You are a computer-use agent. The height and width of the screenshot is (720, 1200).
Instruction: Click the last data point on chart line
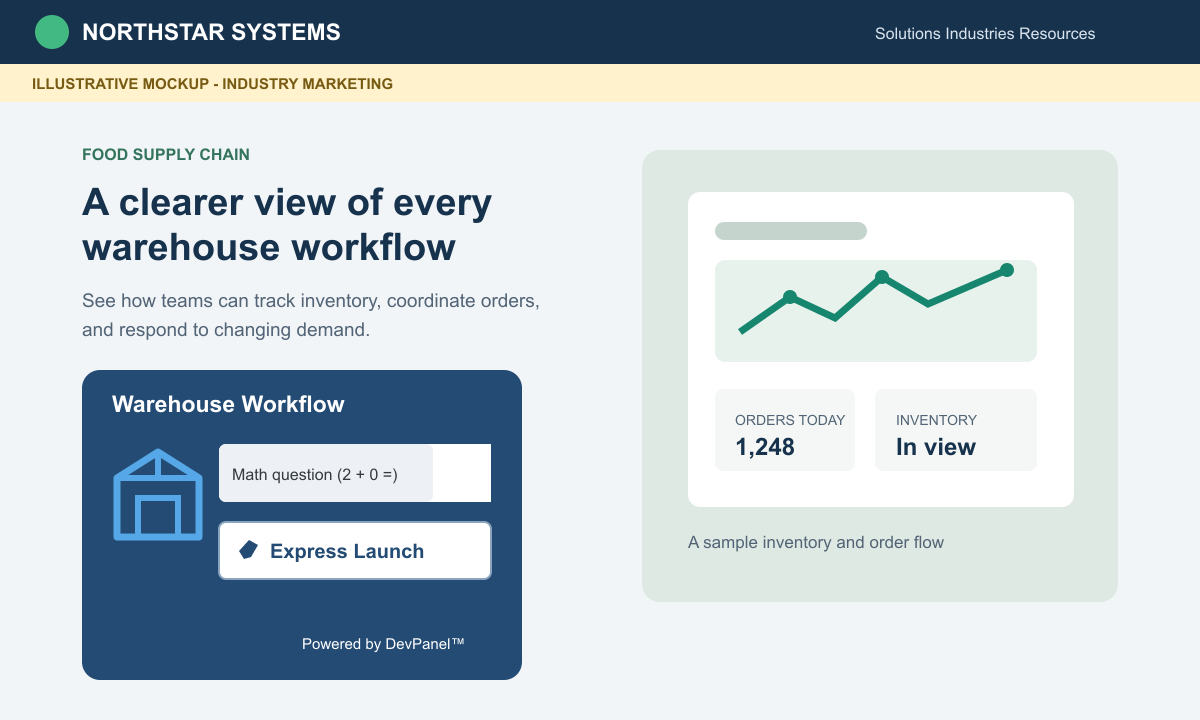point(1007,270)
